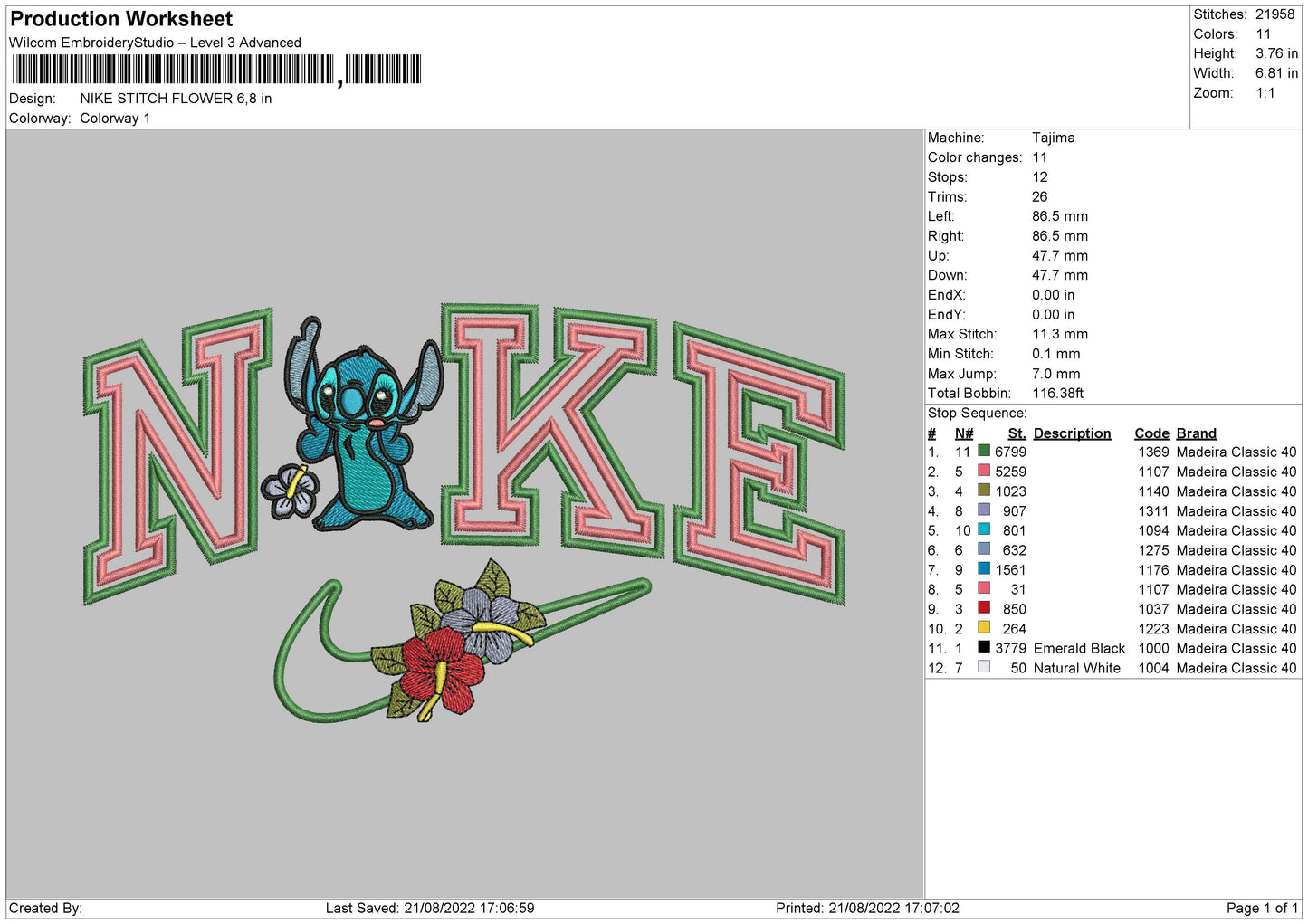1308x924 pixels.
Task: Click the pink swatch for stop 8
Action: pos(984,588)
